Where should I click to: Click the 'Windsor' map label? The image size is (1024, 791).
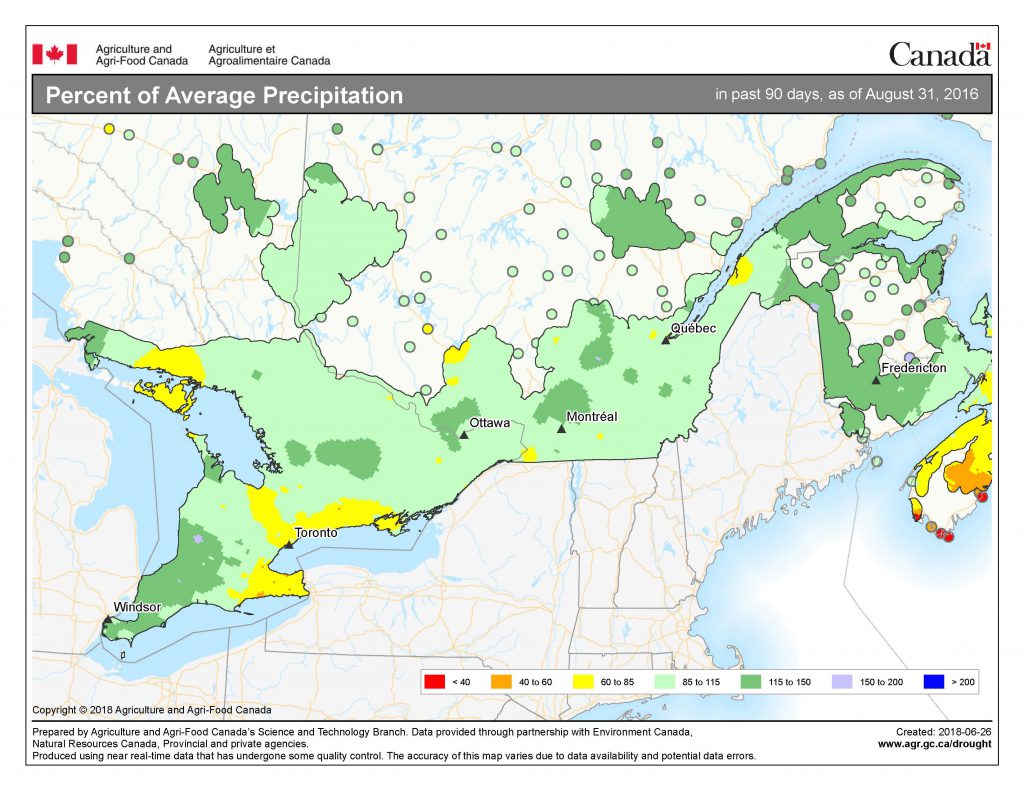tap(137, 607)
